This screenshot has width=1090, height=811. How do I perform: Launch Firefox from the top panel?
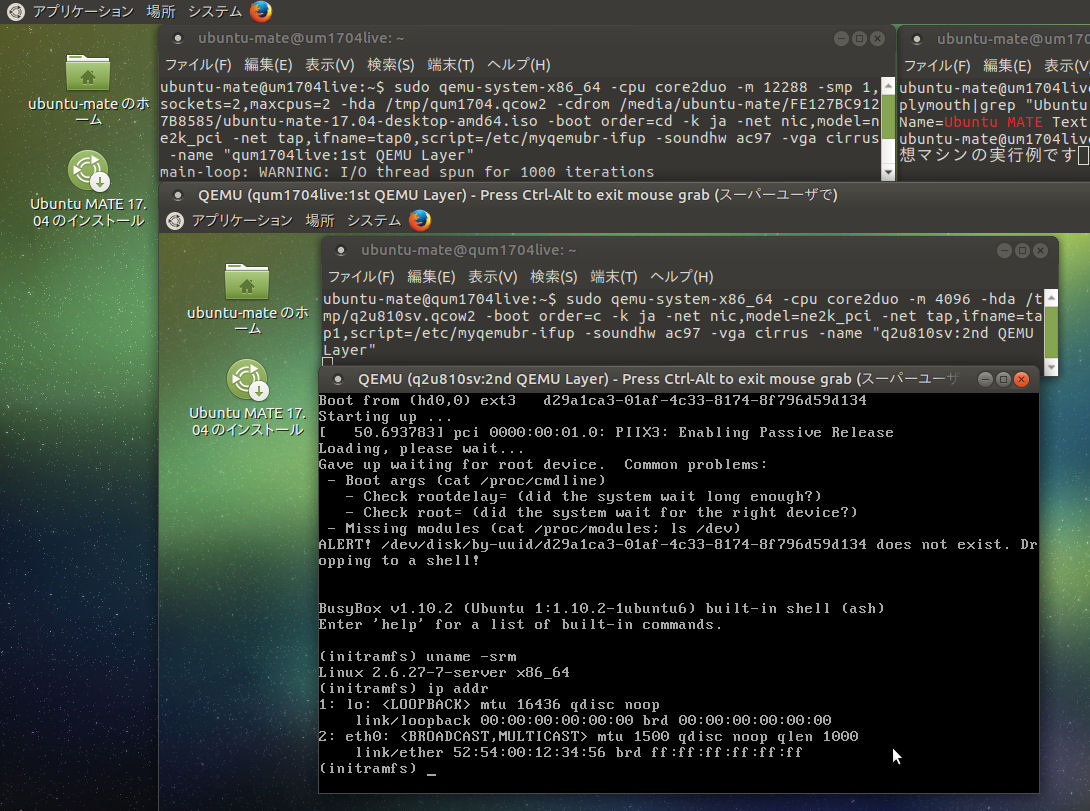coord(261,11)
